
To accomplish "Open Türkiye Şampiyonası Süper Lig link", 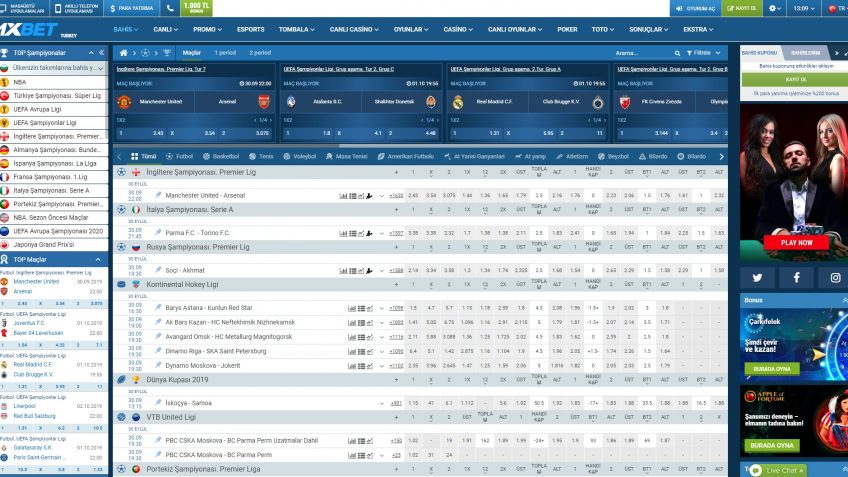I will click(x=54, y=96).
